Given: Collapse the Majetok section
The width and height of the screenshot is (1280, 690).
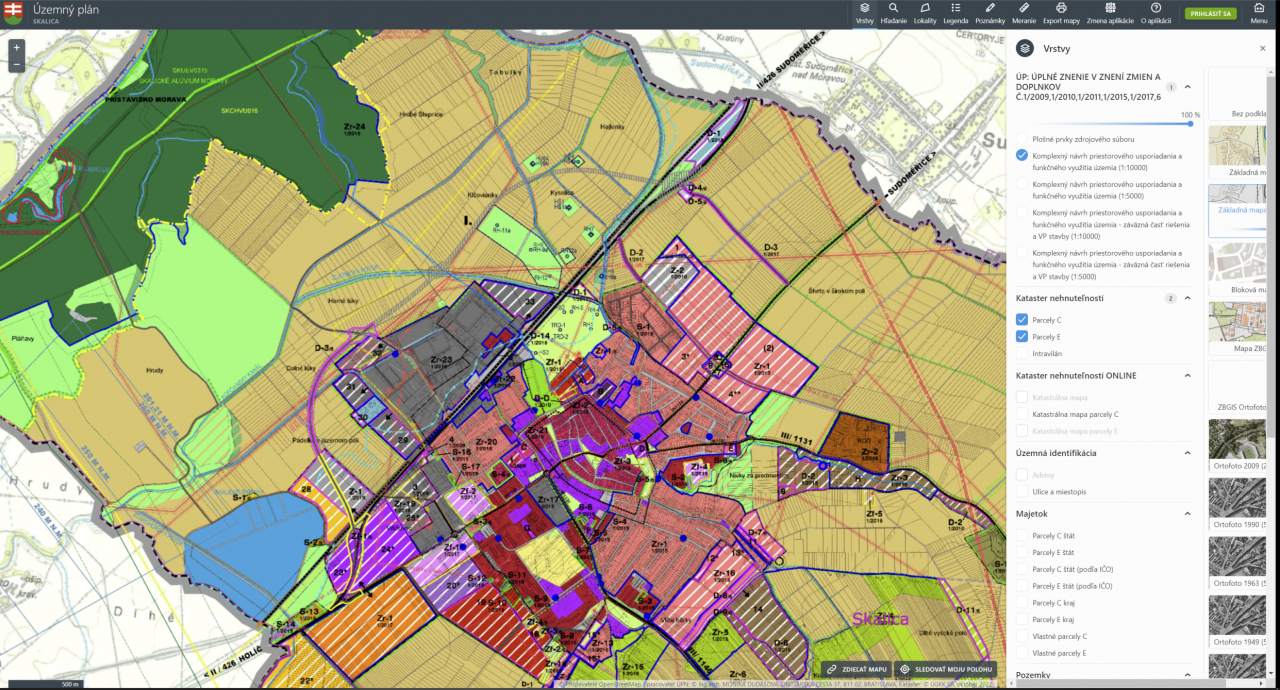Looking at the screenshot, I should coord(1188,514).
